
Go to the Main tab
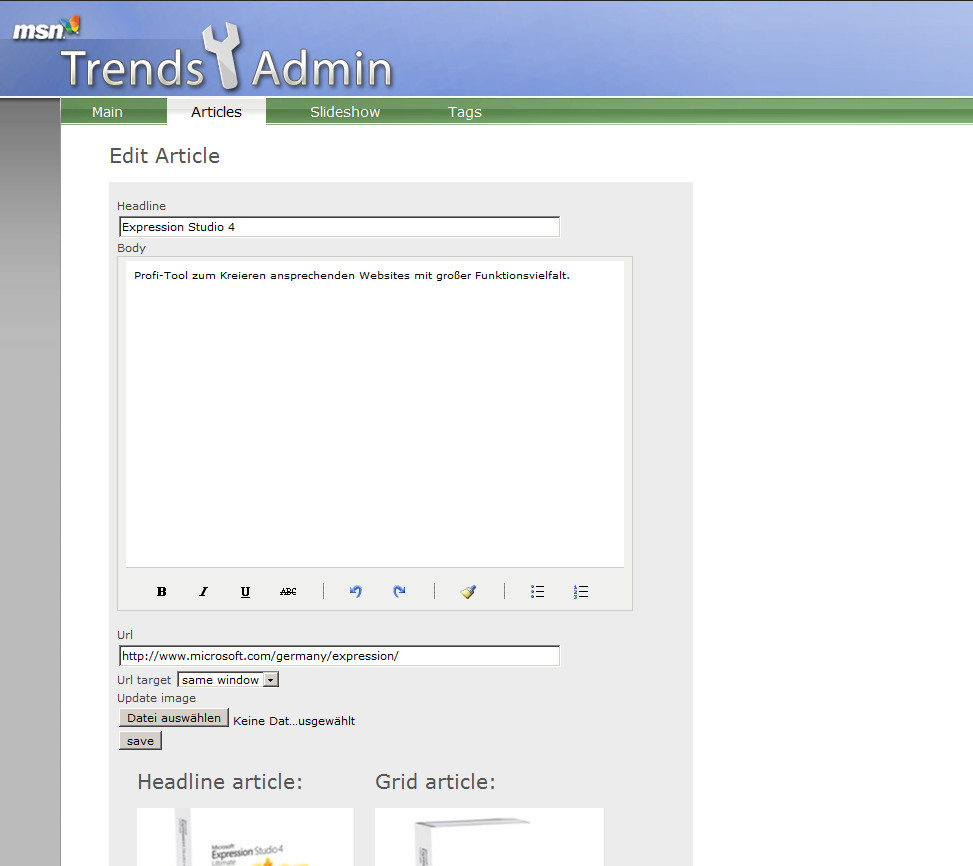coord(107,112)
